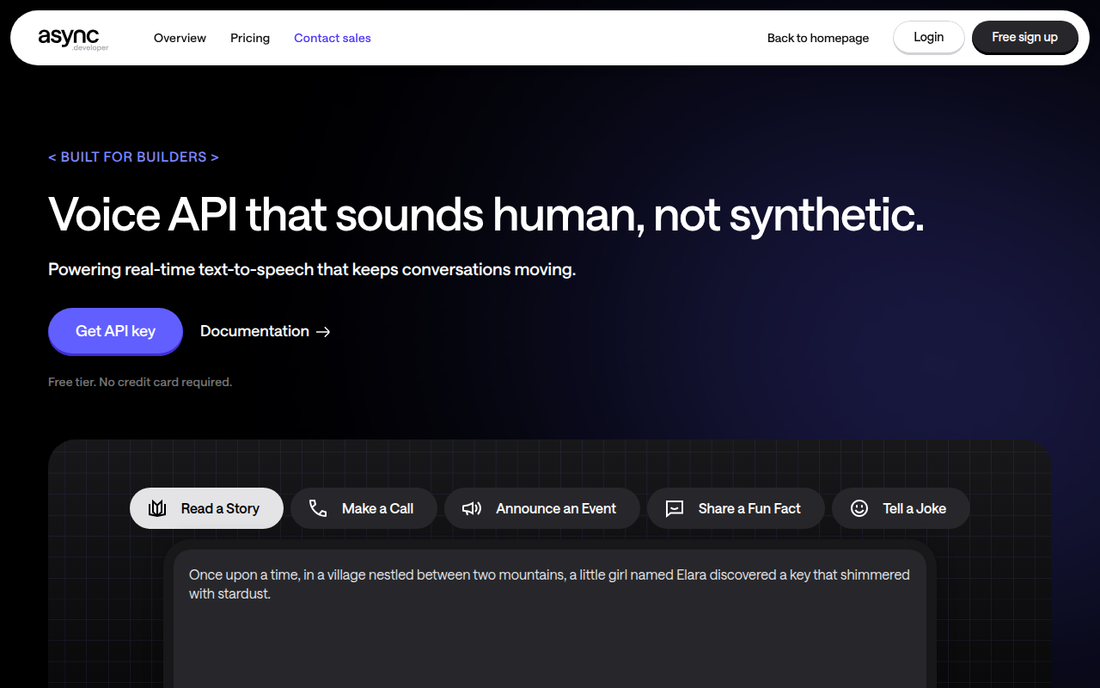Click 'Free tier. No credit card required.' note
Viewport: 1100px width, 688px height.
[x=140, y=382]
